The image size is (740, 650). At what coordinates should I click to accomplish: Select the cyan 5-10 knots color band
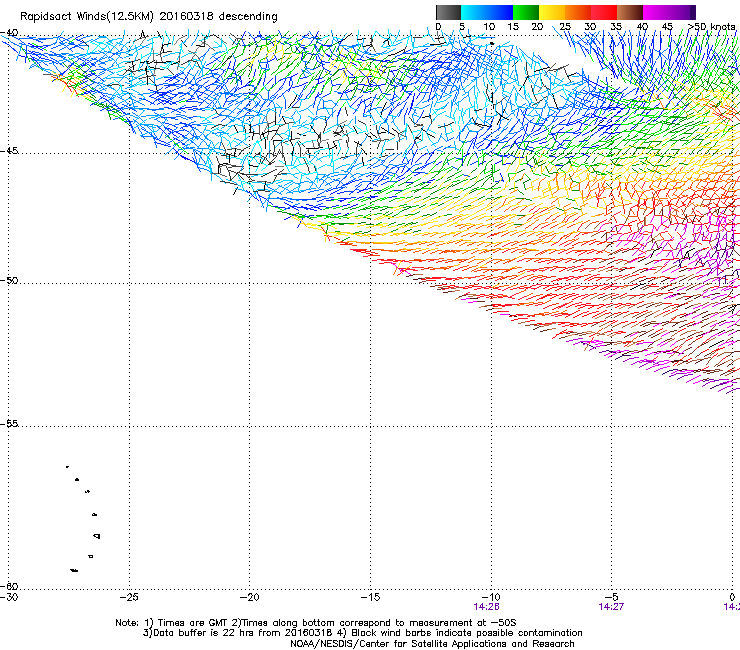pos(474,12)
